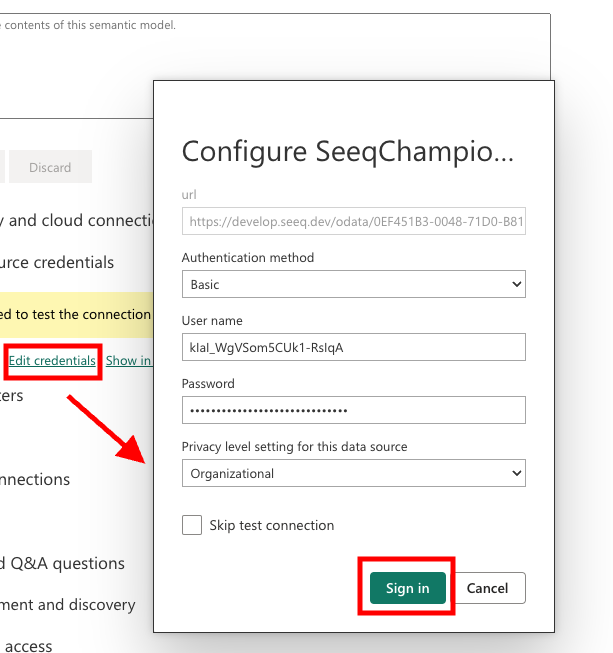Screen dimensions: 613x653
Task: Click the Configure SeeqChampio... dialog title
Action: [346, 152]
